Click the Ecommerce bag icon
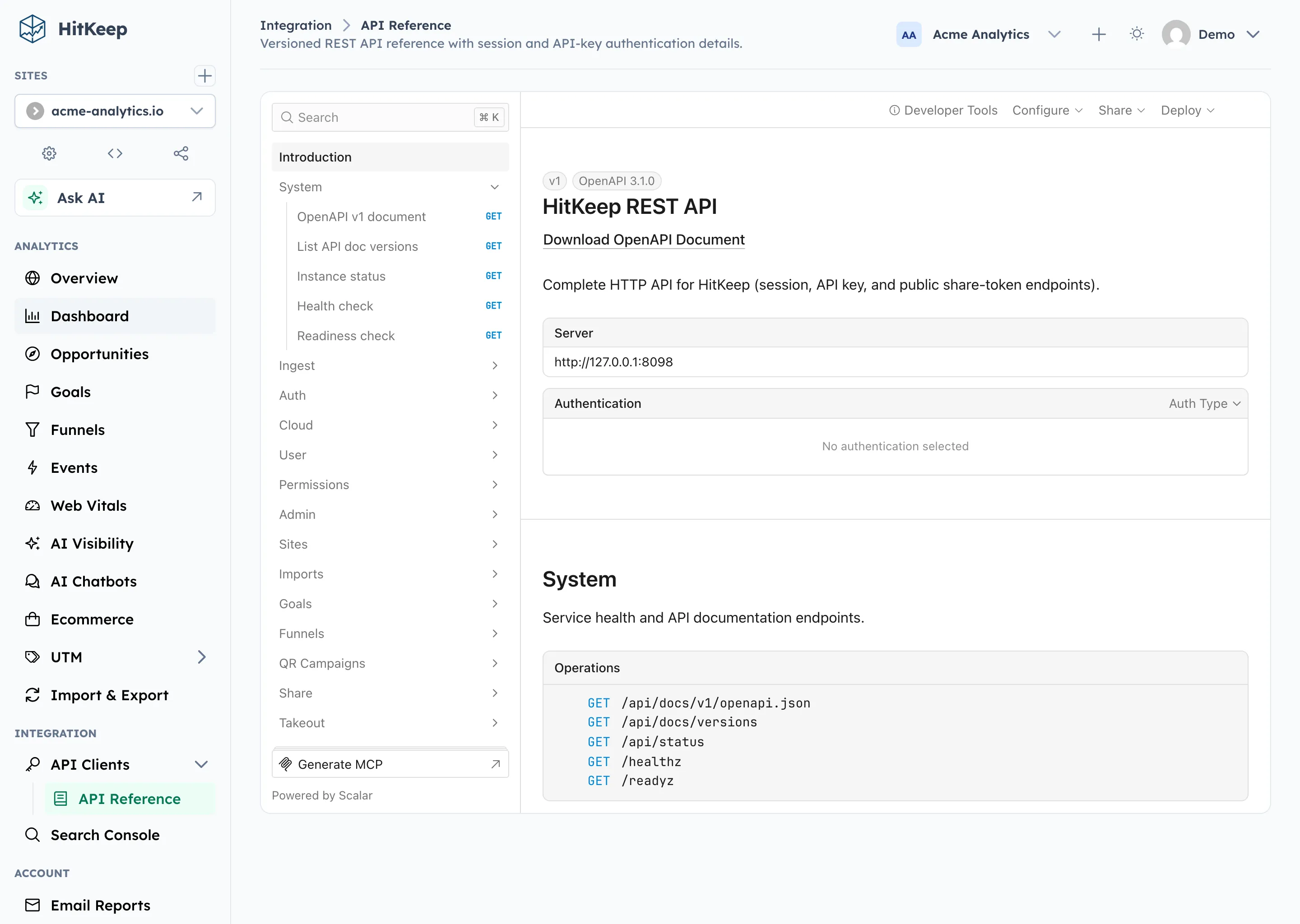This screenshot has height=924, width=1300. [x=32, y=619]
